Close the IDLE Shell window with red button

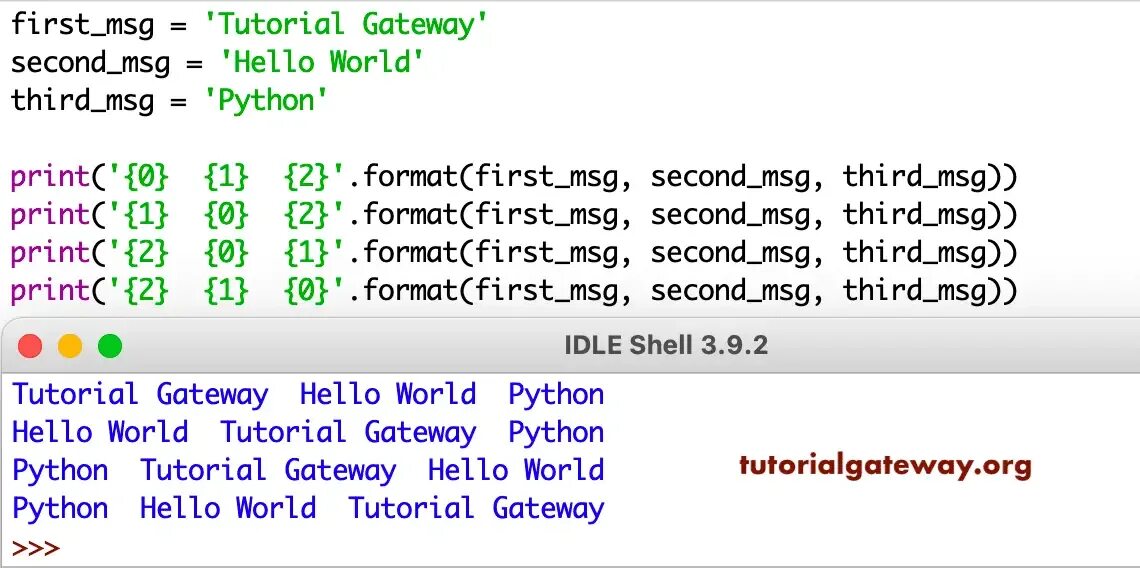[x=31, y=345]
